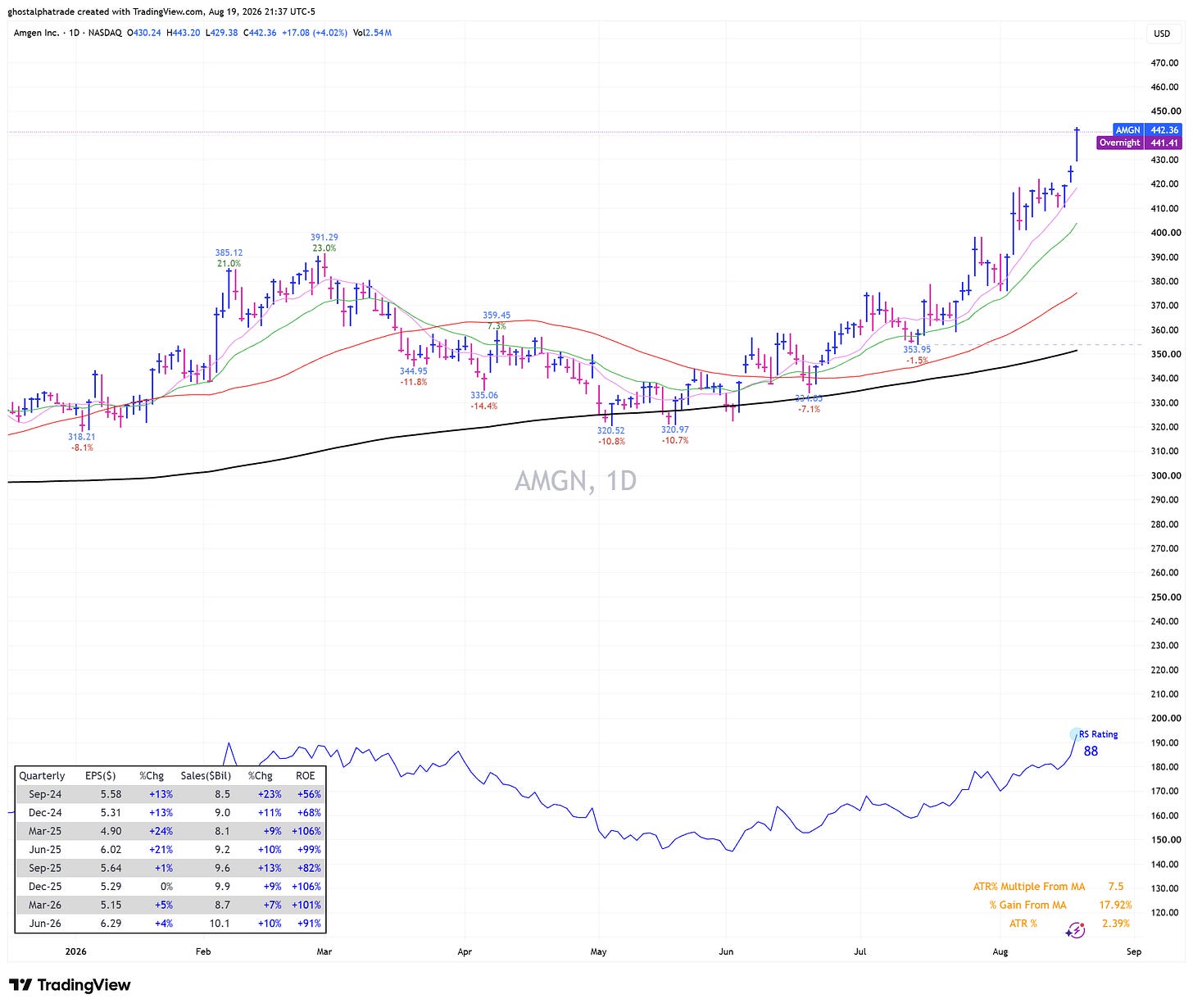Open the USD currency selector
Viewport: 1193px width, 1008px height.
1162,34
